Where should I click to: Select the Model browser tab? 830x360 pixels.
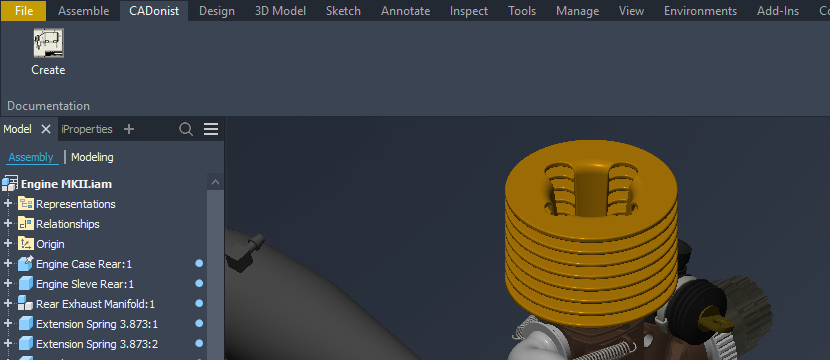(17, 129)
